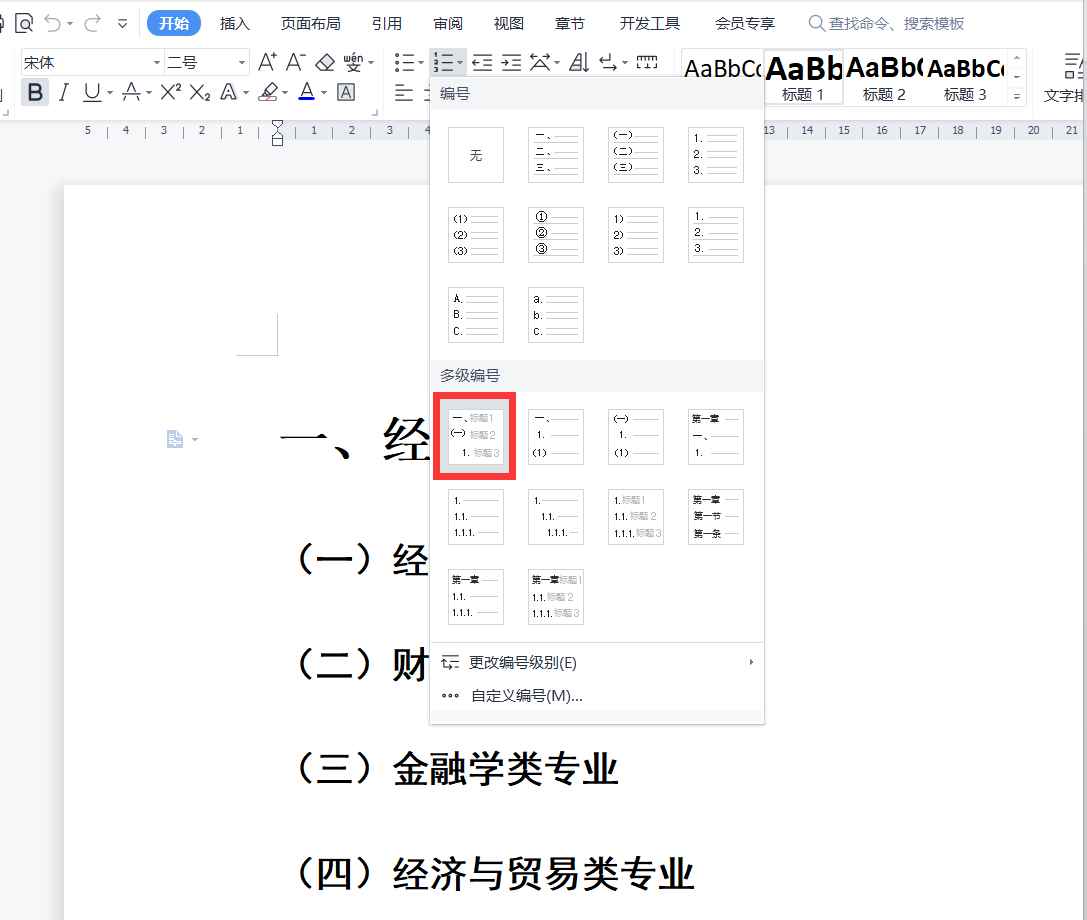Select 无 to remove numbering

(475, 154)
